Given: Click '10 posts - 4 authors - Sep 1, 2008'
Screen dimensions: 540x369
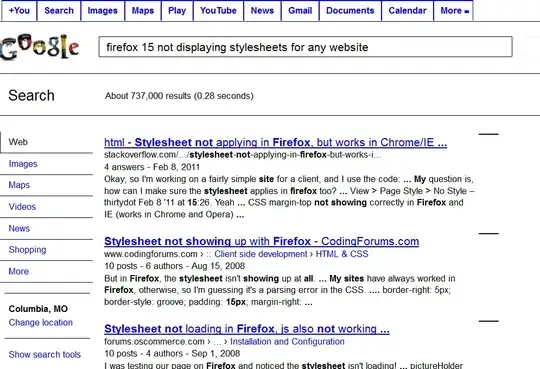Looking at the screenshot, I should 172,353.
